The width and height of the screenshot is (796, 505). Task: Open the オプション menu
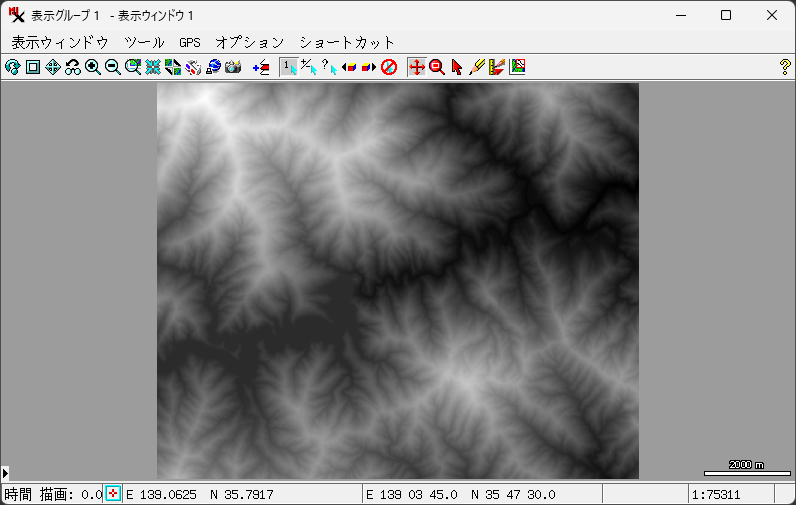pos(250,42)
